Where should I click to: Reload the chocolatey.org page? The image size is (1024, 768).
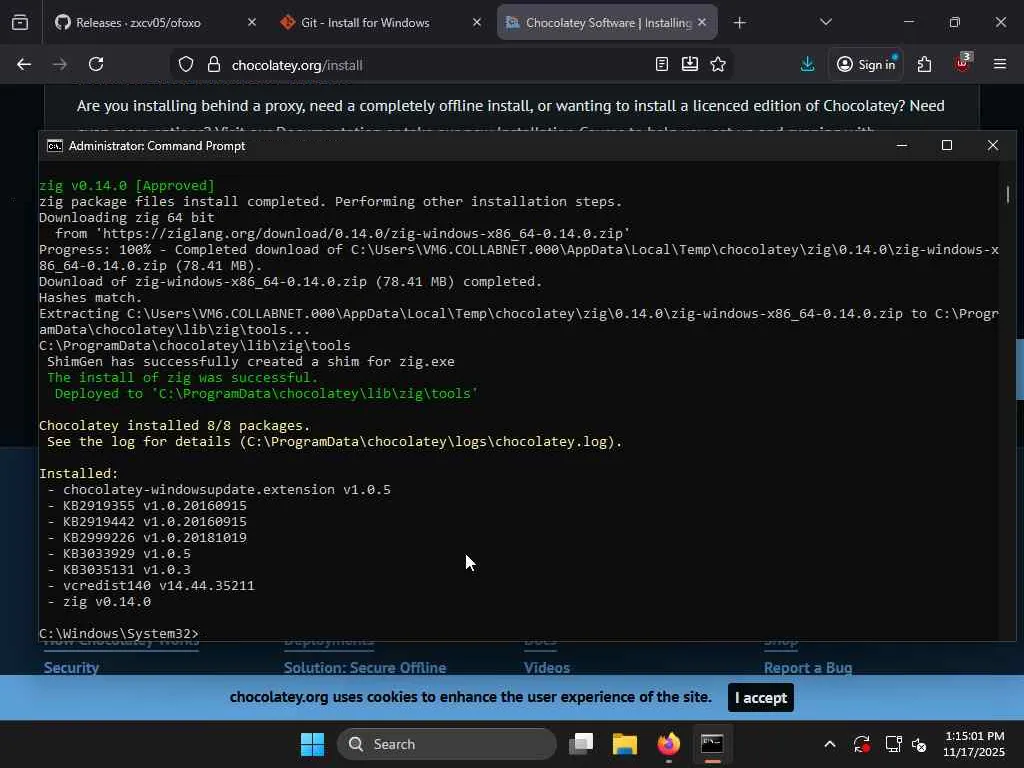point(96,64)
